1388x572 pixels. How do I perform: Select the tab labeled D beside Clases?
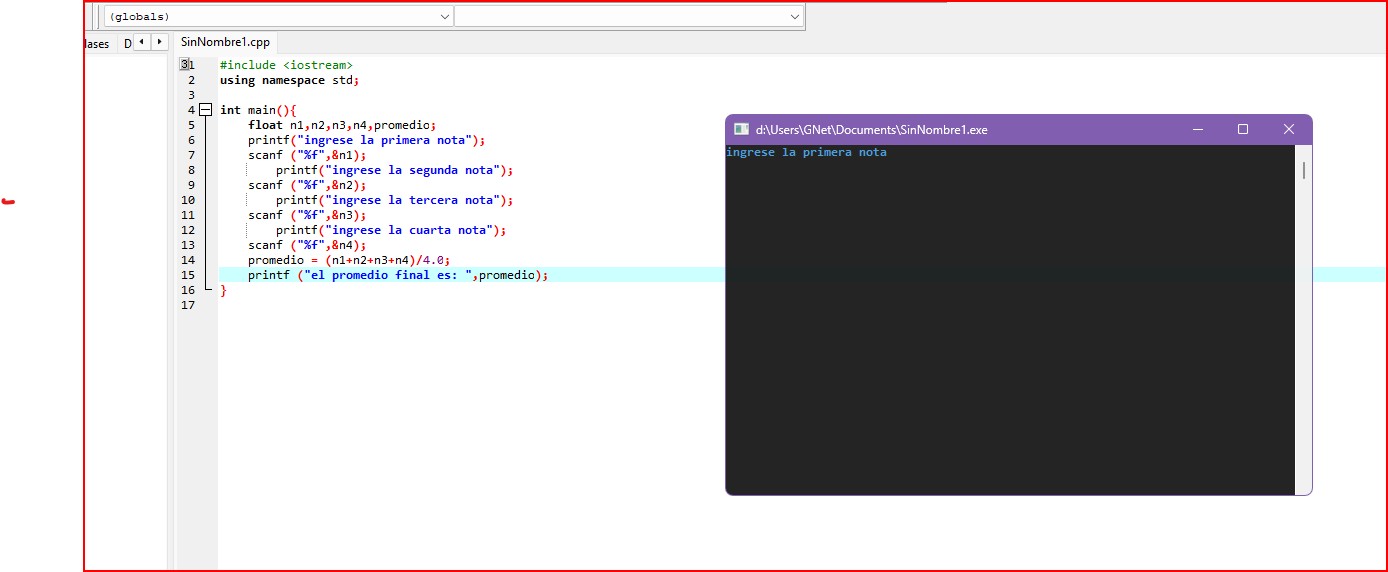point(127,44)
